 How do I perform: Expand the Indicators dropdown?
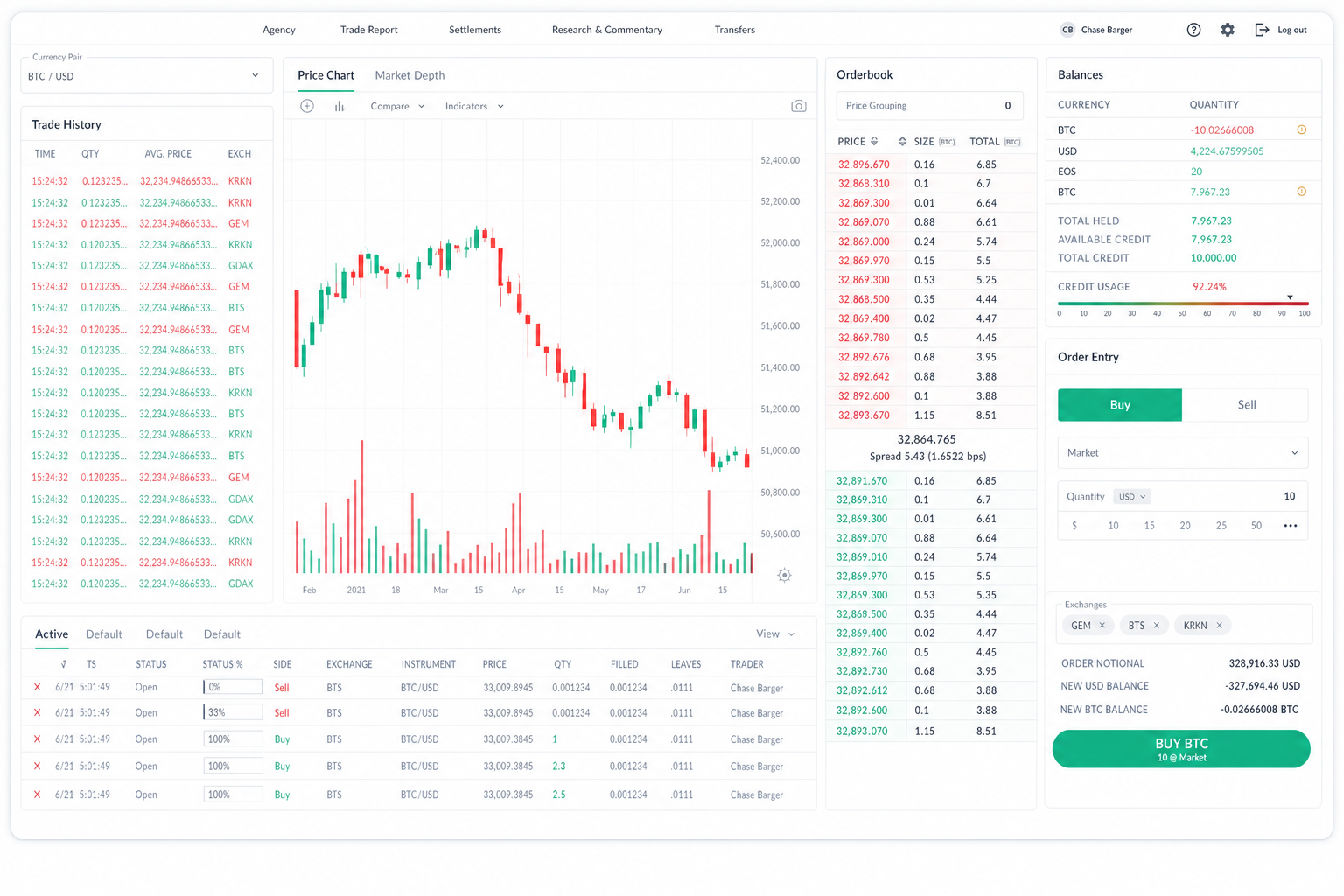tap(474, 106)
